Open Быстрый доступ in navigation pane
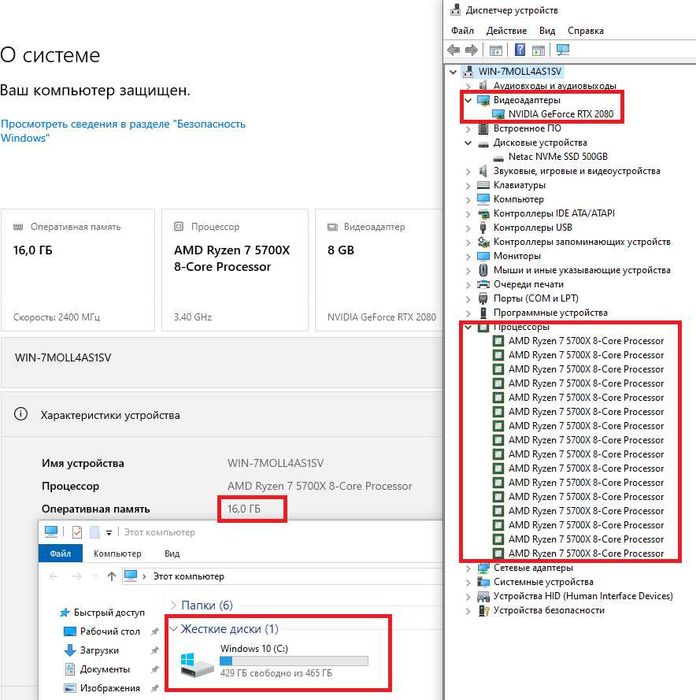The height and width of the screenshot is (700, 696). pyautogui.click(x=109, y=612)
